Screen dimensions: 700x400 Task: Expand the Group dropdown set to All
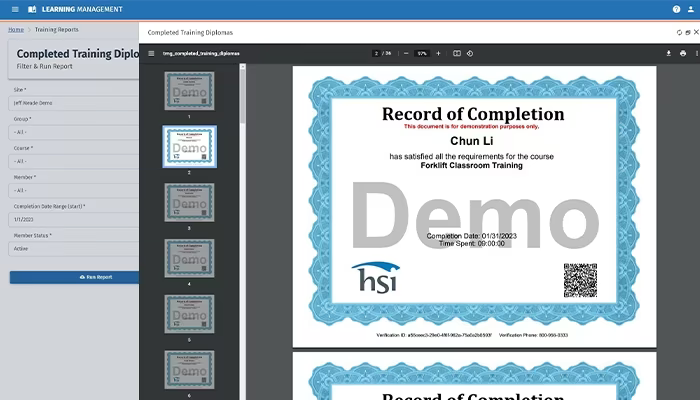click(x=74, y=132)
